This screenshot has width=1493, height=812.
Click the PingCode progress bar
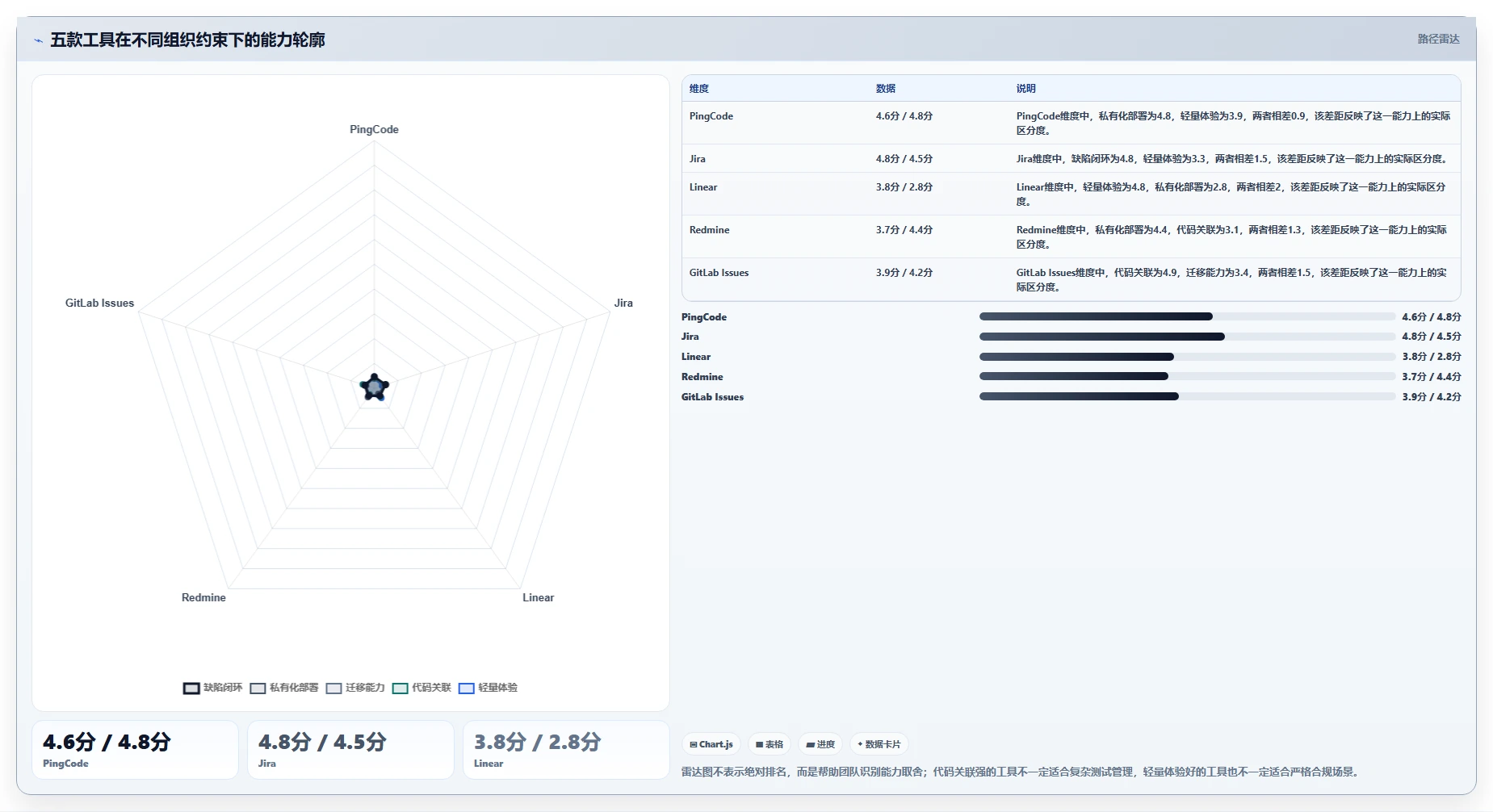coord(1187,316)
